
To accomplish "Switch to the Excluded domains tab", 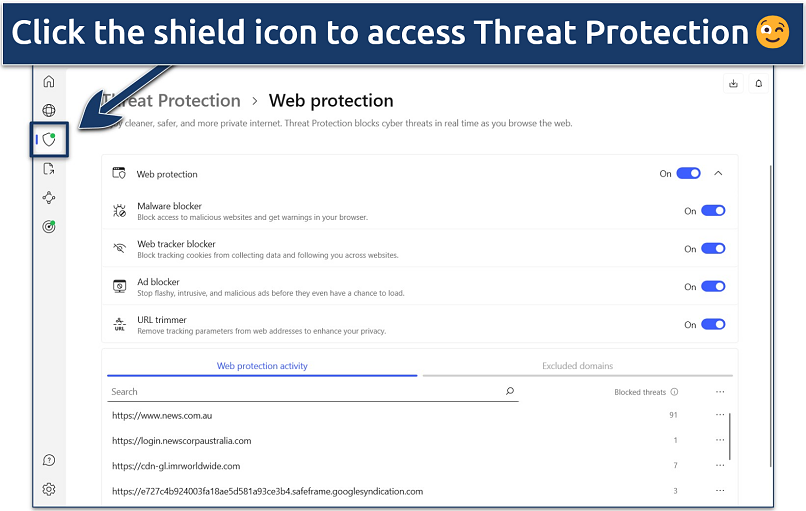I will click(x=577, y=366).
